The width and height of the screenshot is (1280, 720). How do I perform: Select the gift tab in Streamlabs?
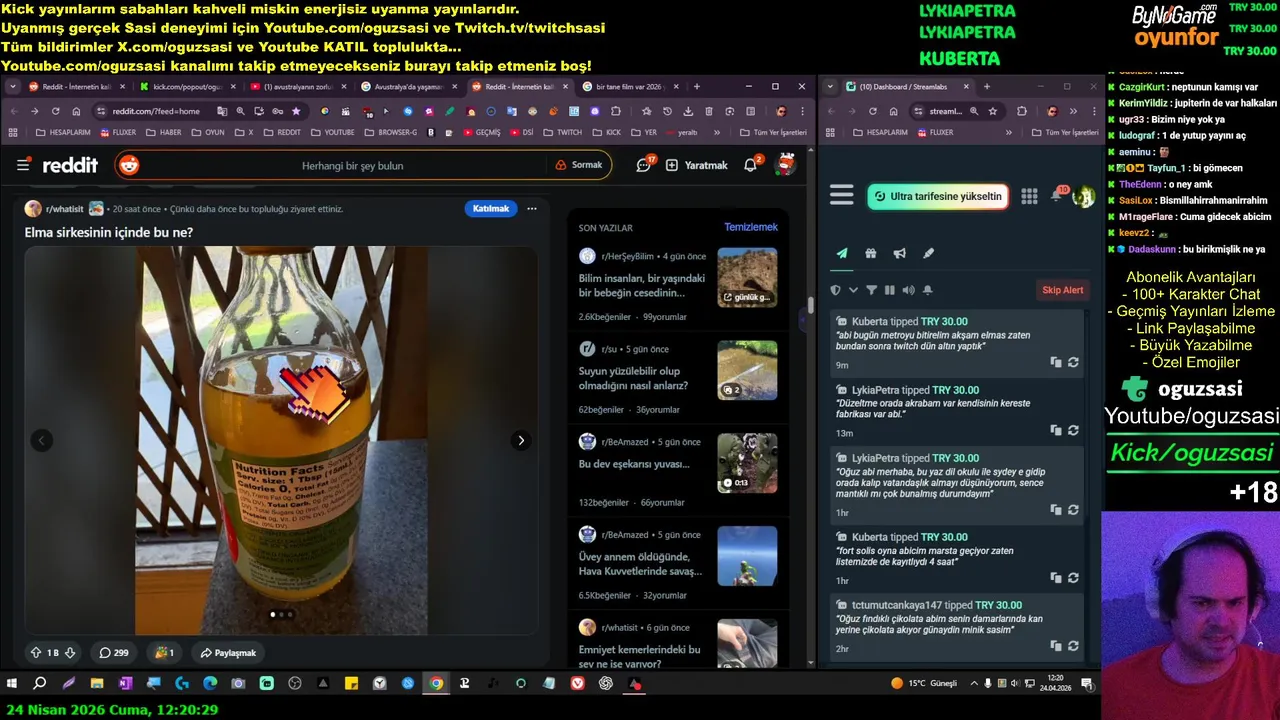pos(871,253)
